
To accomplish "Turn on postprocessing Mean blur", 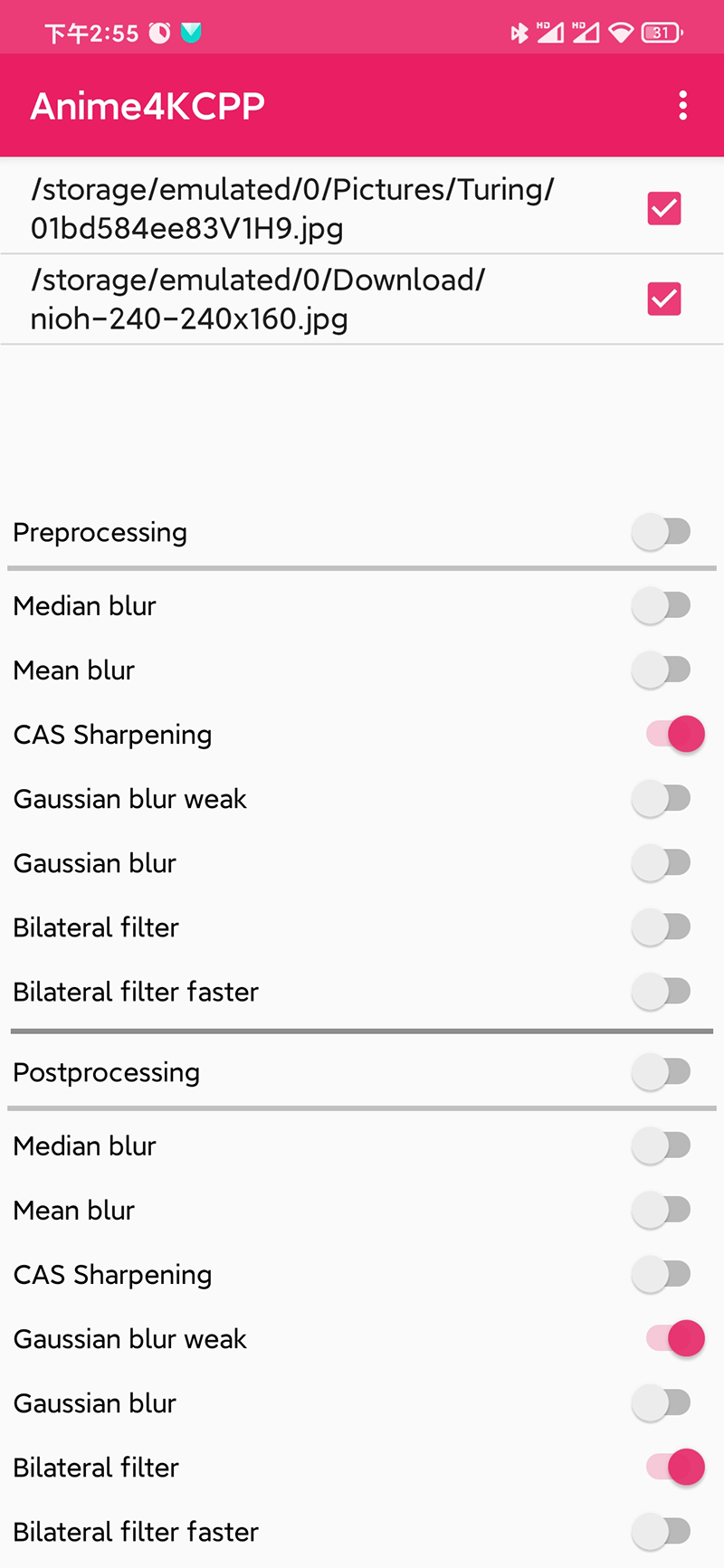I will (x=662, y=1210).
